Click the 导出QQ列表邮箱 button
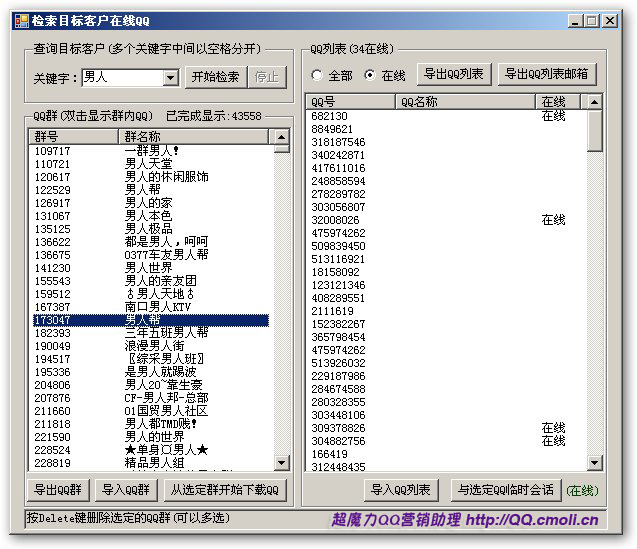Screen dimensions: 637x549 click(x=546, y=74)
